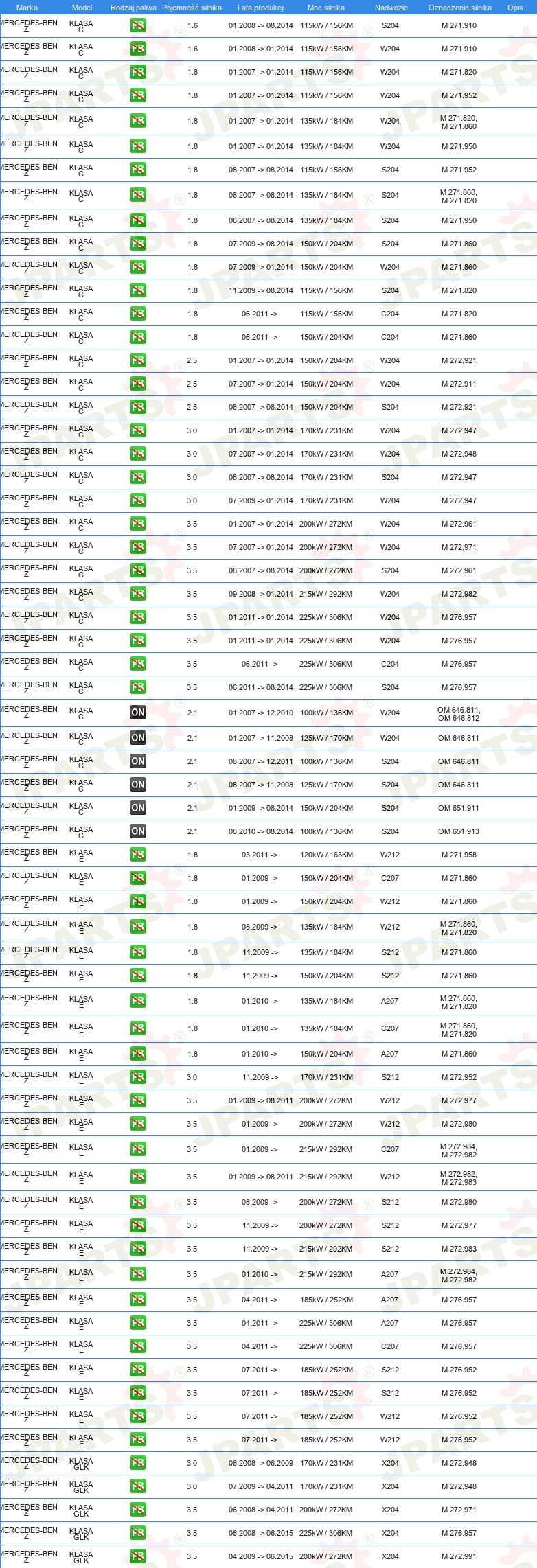
Task: Click petrol icon in 09.2008 M 272.982 row
Action: pyautogui.click(x=137, y=595)
